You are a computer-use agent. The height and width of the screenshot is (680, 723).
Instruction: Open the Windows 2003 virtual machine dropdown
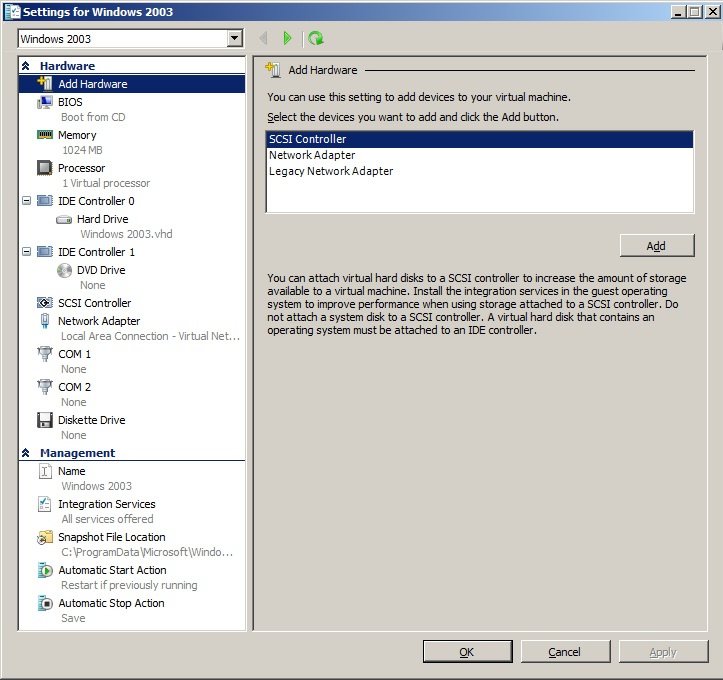tap(235, 38)
